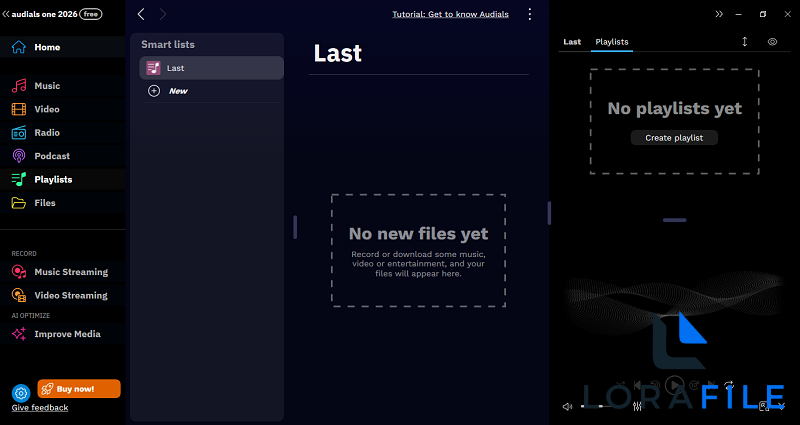
Task: Open the Music section
Action: point(62,86)
